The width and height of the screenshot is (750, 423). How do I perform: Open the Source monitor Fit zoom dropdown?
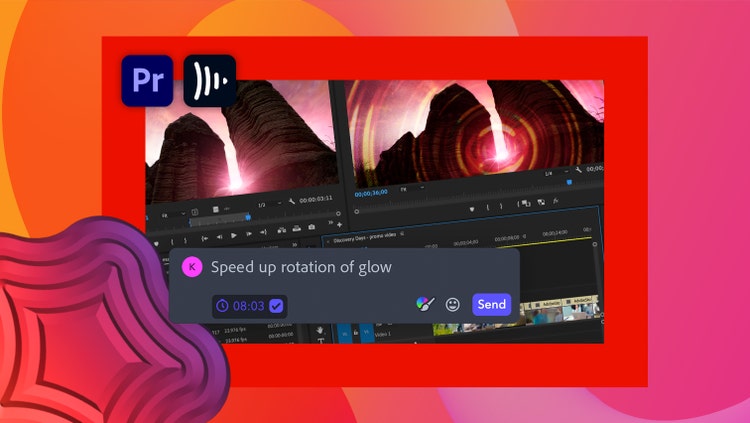[173, 214]
